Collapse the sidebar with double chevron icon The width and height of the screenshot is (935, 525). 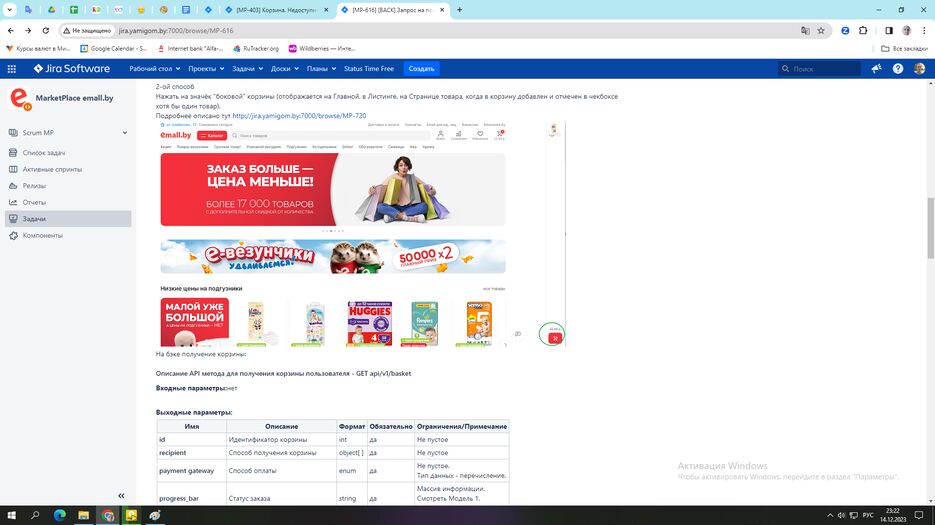click(121, 496)
